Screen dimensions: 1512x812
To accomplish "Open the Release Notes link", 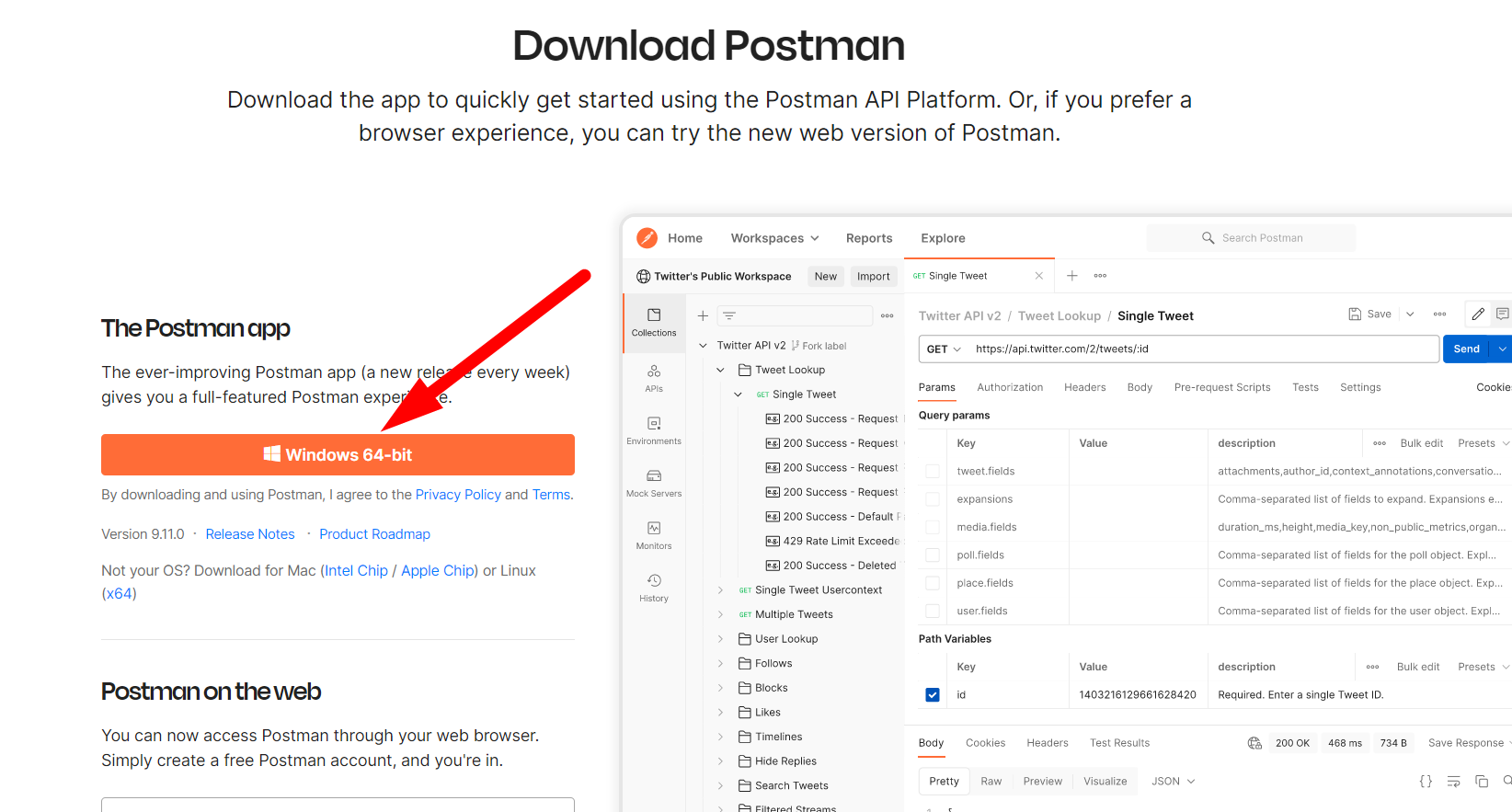I will point(250,534).
